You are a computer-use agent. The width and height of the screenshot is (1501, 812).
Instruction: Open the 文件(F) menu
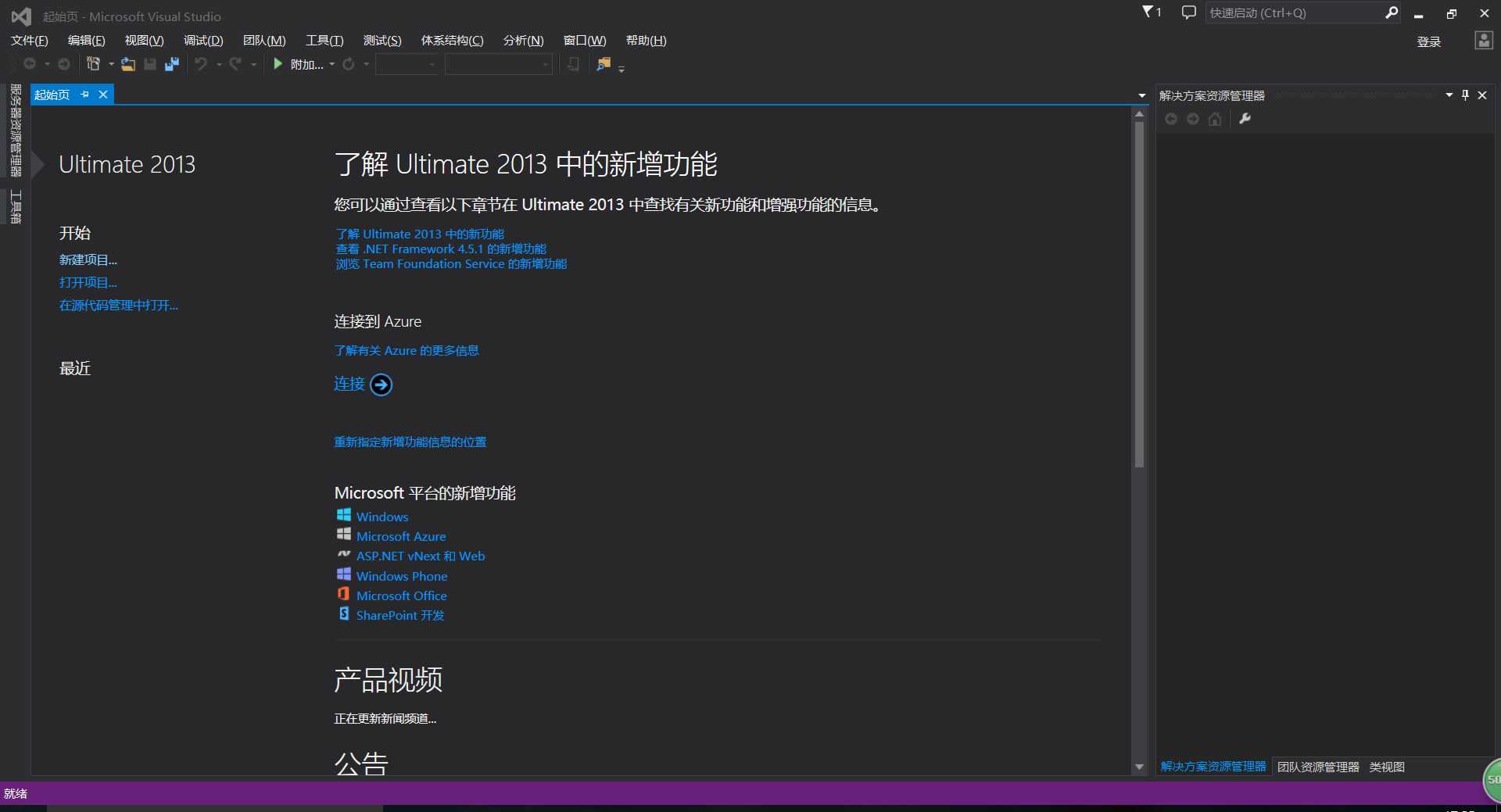30,41
